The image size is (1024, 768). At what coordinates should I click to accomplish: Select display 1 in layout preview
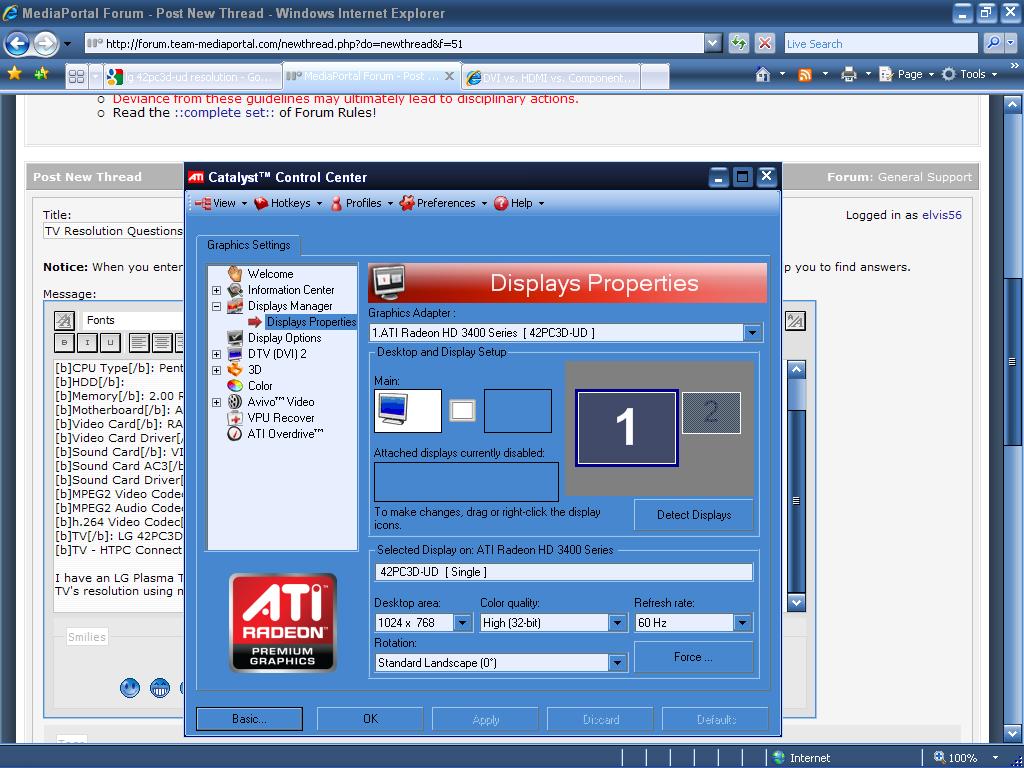click(626, 428)
